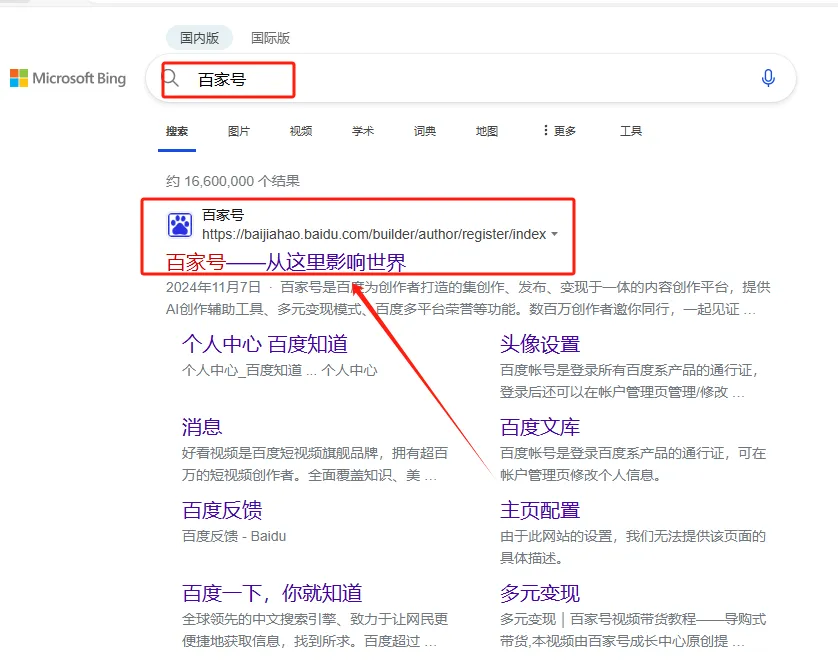The width and height of the screenshot is (838, 667).
Task: Open the 地图 tab
Action: [x=487, y=131]
